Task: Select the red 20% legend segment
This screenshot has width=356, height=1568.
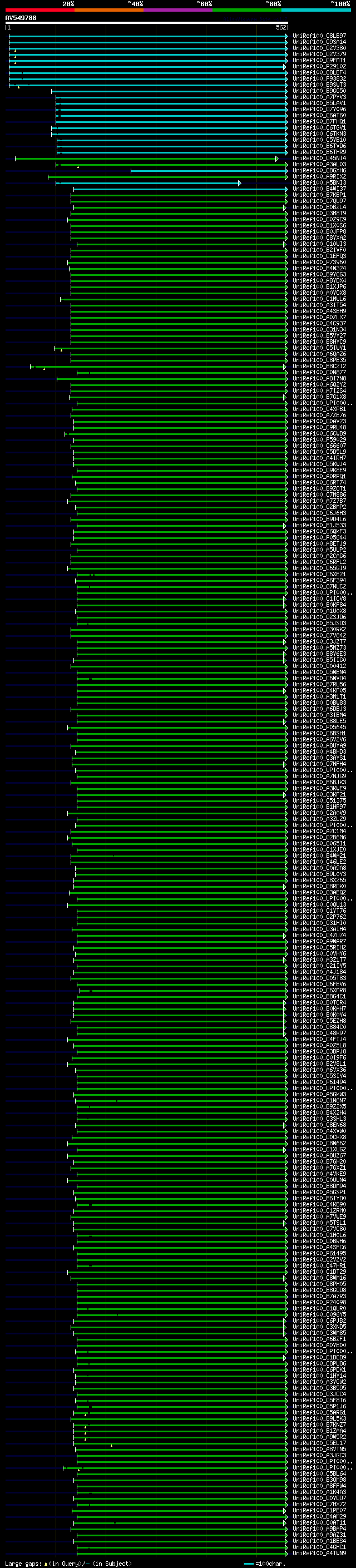Action: (39, 10)
